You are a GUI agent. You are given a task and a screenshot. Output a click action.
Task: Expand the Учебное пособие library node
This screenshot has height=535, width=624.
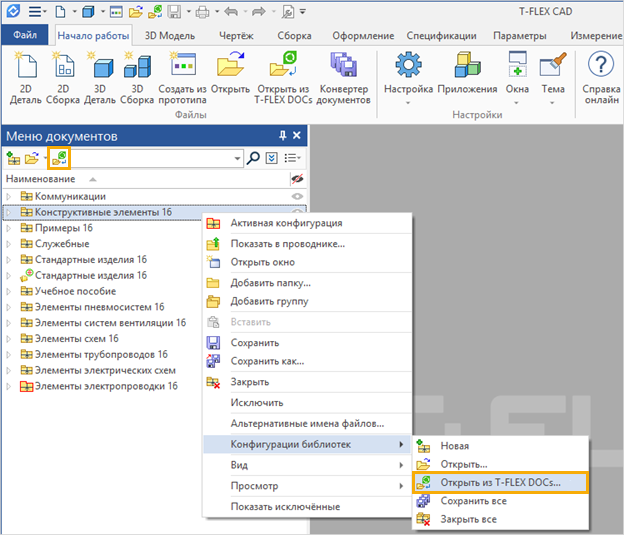pos(10,291)
